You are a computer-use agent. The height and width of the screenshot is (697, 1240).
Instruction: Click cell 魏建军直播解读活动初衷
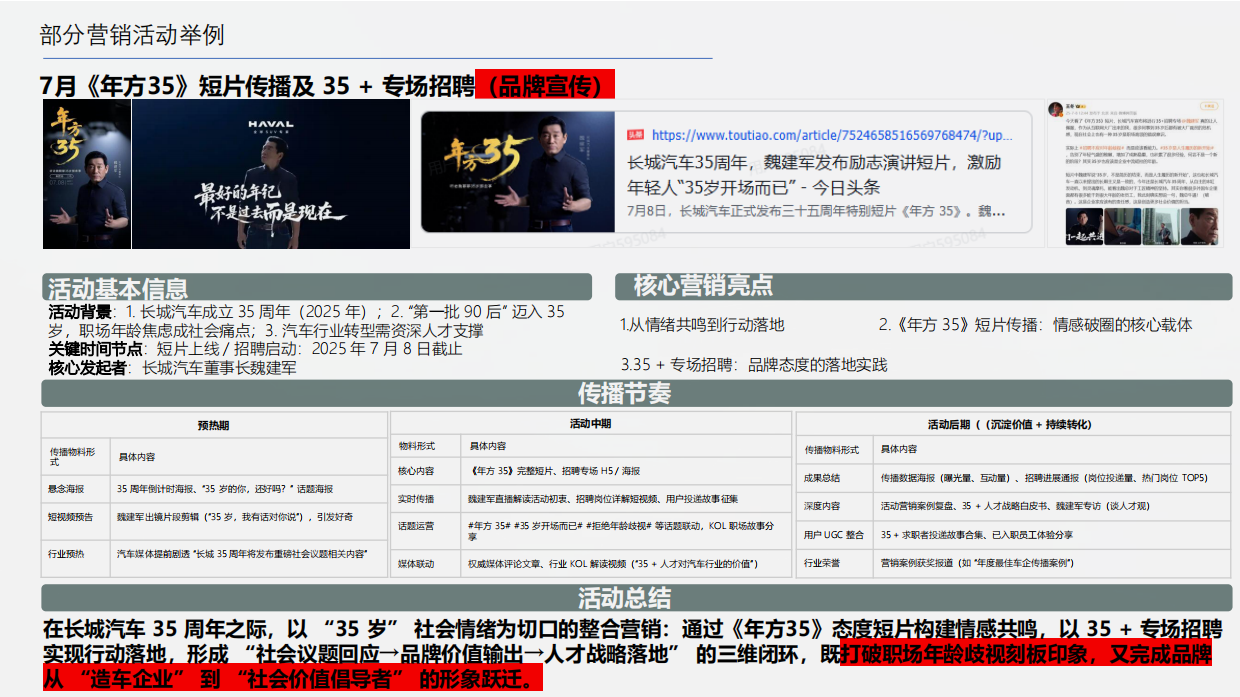pos(626,498)
